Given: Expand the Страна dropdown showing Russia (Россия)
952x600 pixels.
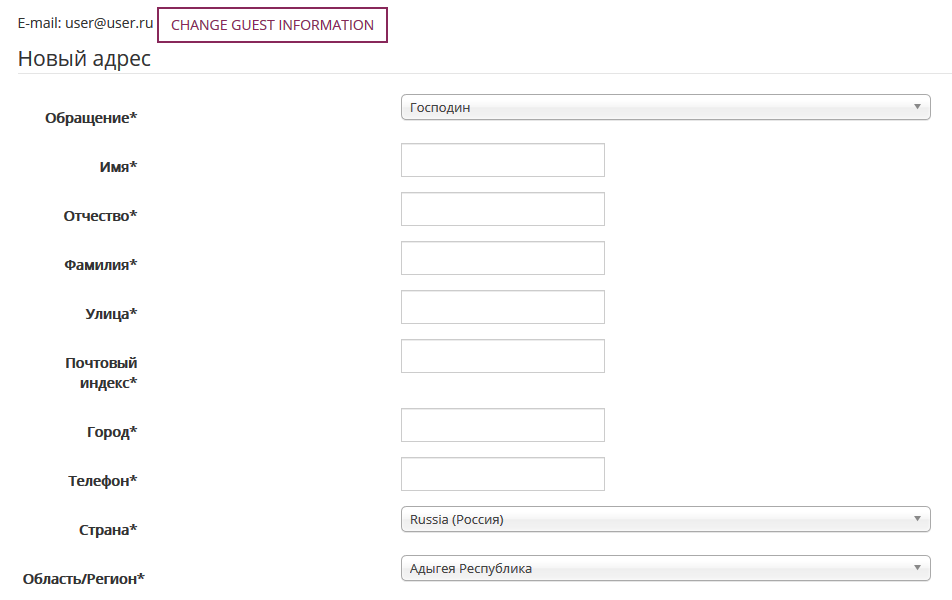Looking at the screenshot, I should pos(665,519).
